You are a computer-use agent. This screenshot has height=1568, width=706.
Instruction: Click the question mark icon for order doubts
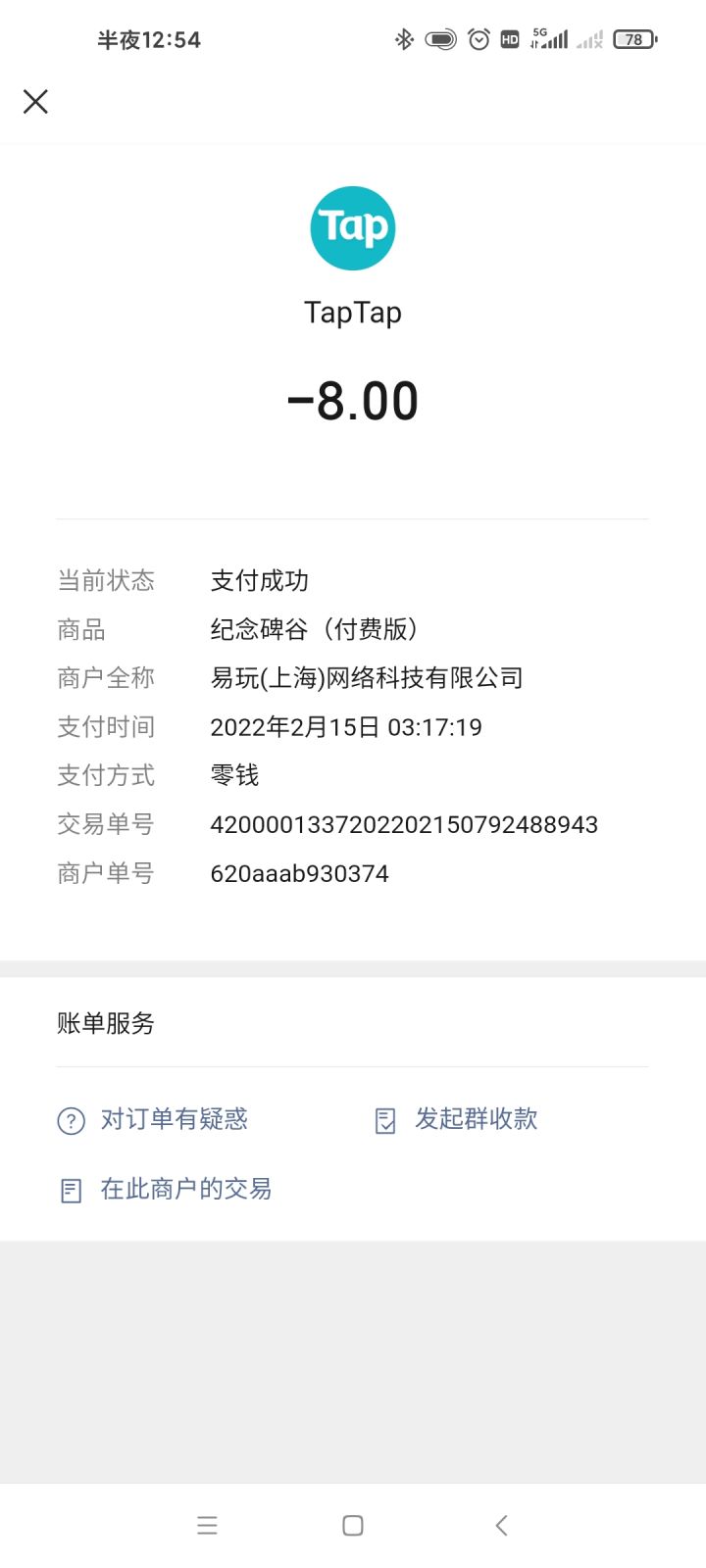click(x=72, y=1120)
